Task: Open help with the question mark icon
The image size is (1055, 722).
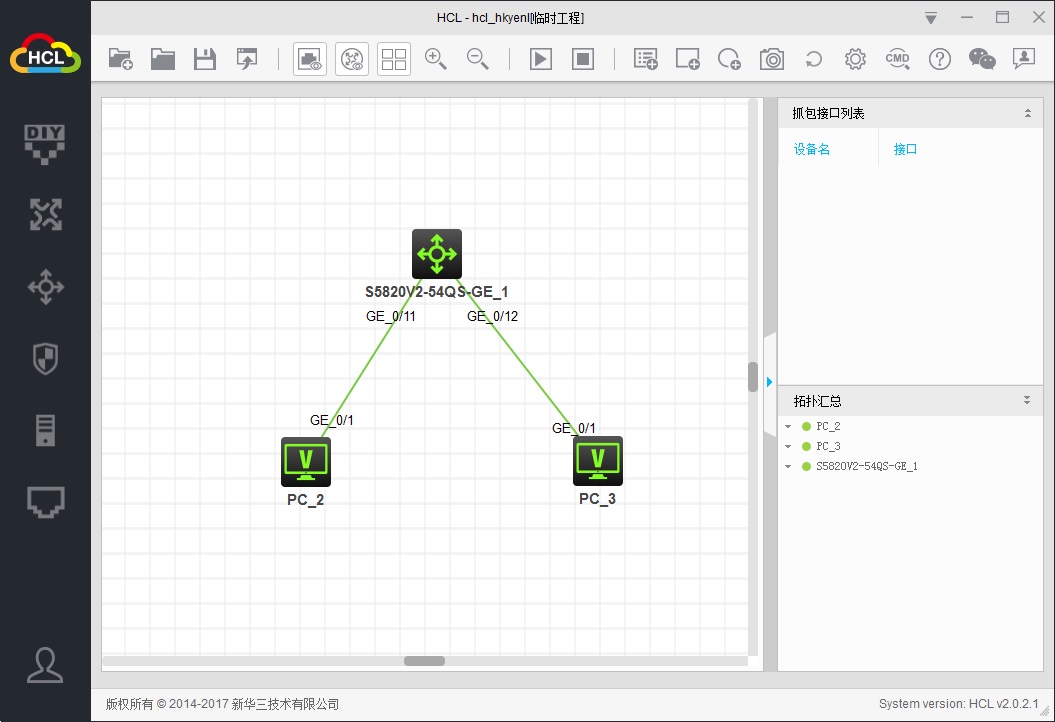Action: coord(940,59)
